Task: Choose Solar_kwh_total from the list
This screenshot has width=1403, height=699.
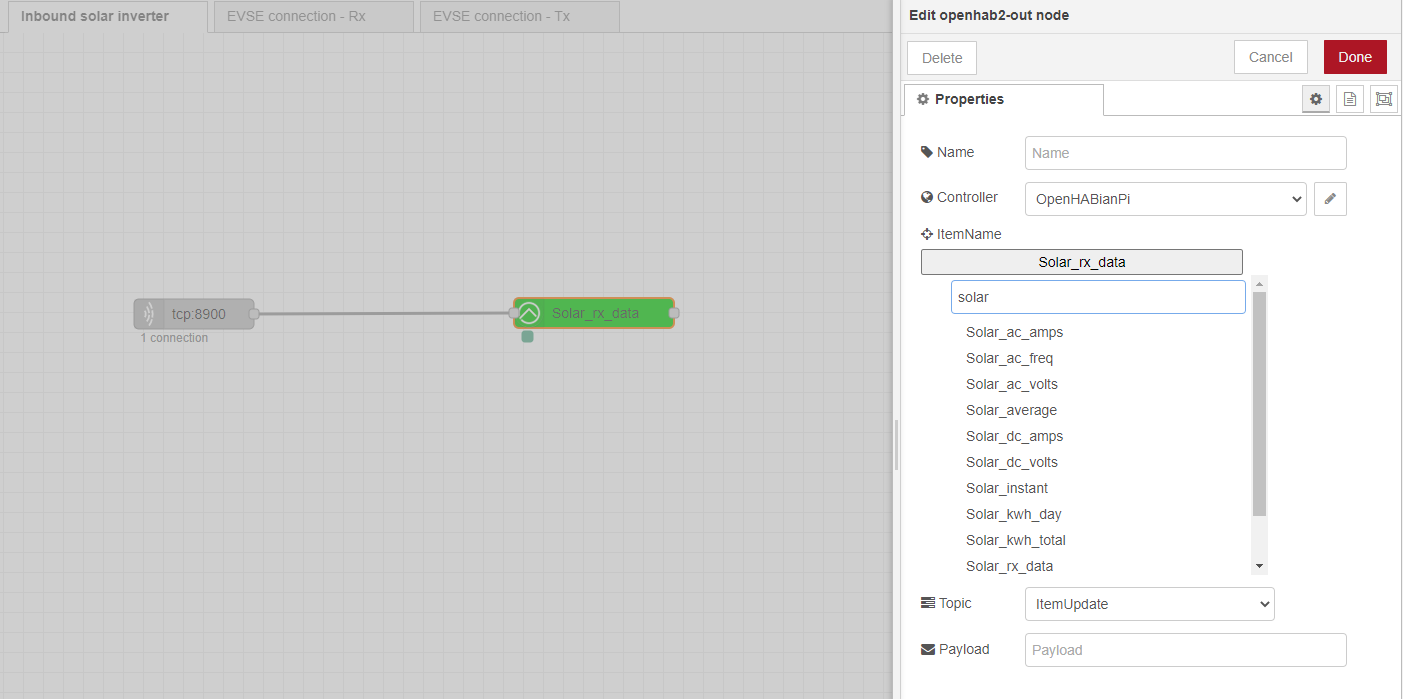Action: click(x=1015, y=540)
